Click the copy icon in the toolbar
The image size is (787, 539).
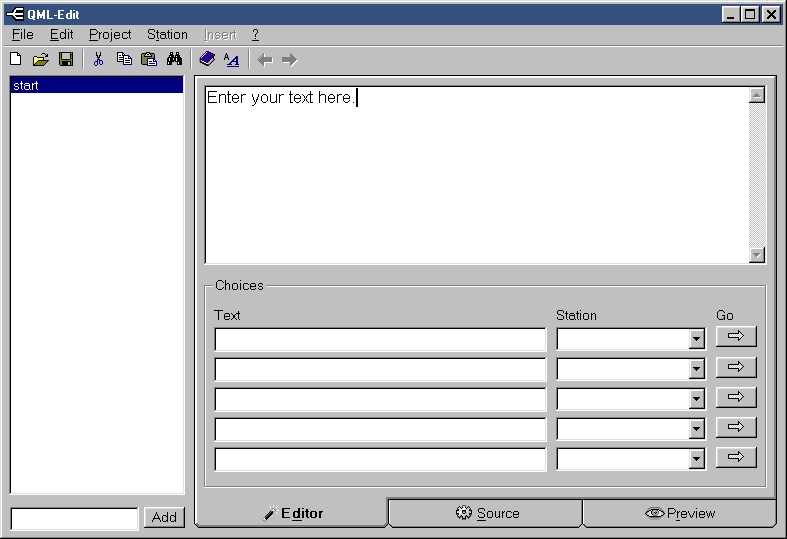[124, 60]
